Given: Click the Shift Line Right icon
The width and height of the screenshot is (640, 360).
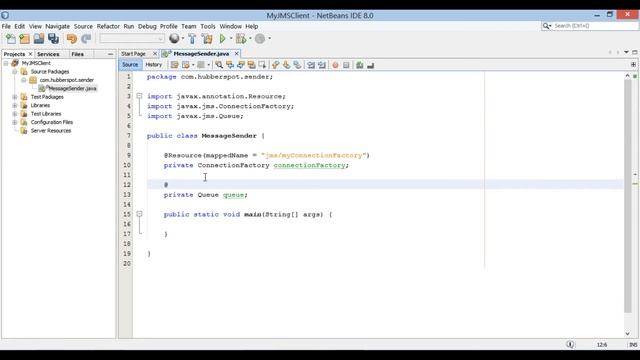Looking at the screenshot, I should pyautogui.click(x=322, y=65).
